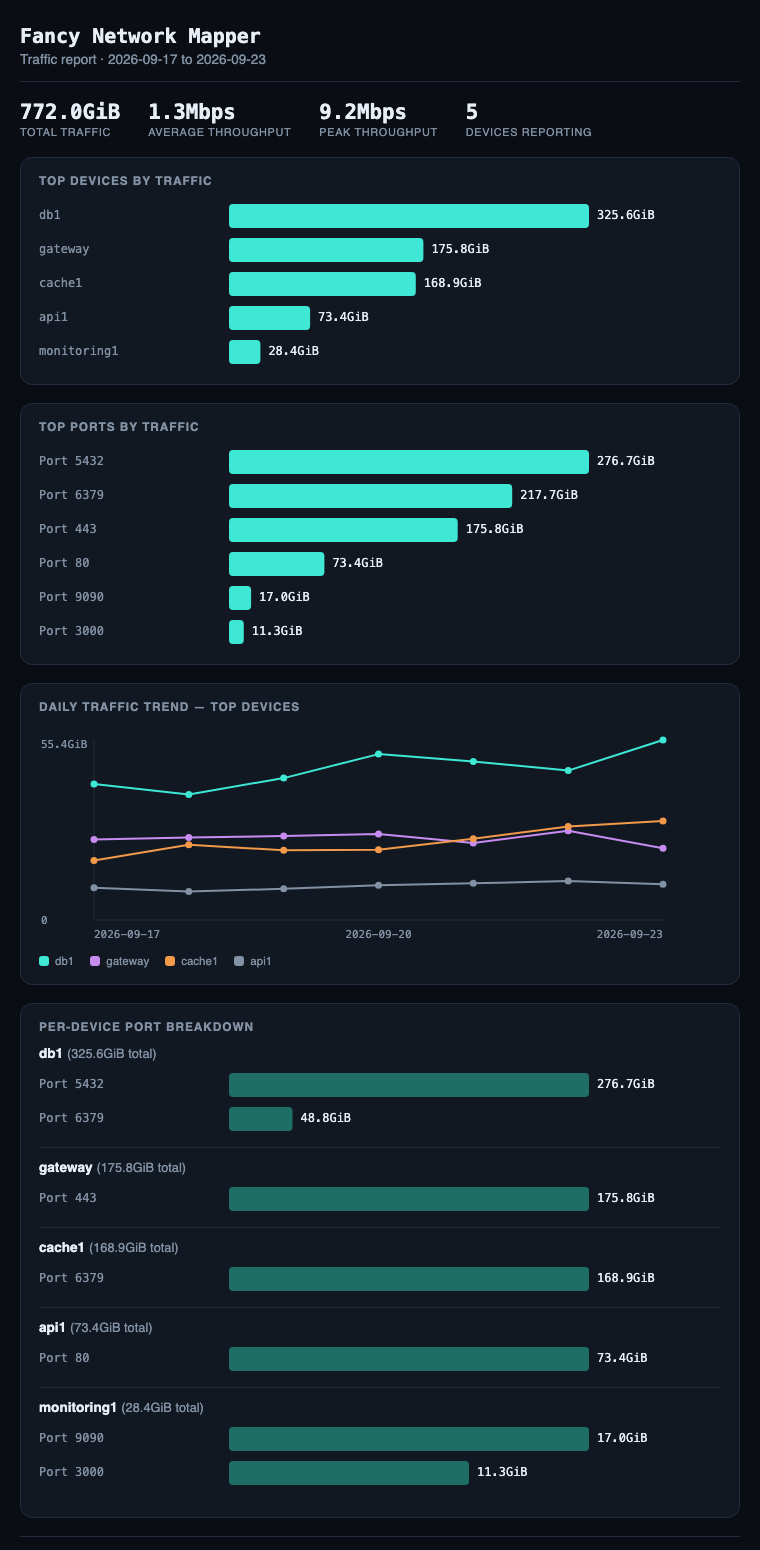Click monitoring1's Port 9090 breakdown bar

pos(409,1438)
